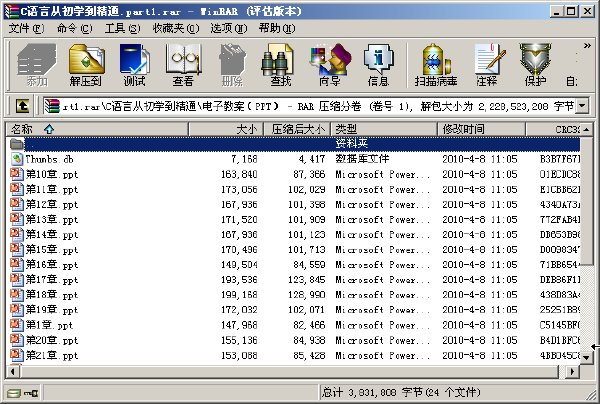Expand hidden toolbar items with » chevron
Viewport: 600px width, 404px height.
tap(587, 46)
